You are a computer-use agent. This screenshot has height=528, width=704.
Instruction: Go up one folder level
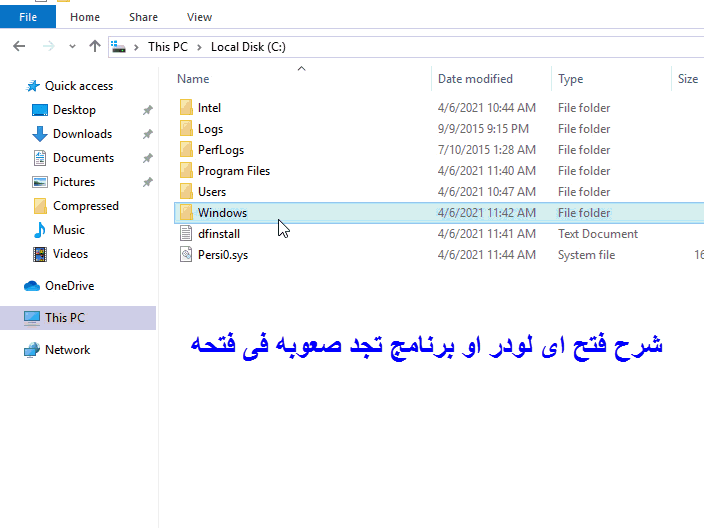(95, 46)
